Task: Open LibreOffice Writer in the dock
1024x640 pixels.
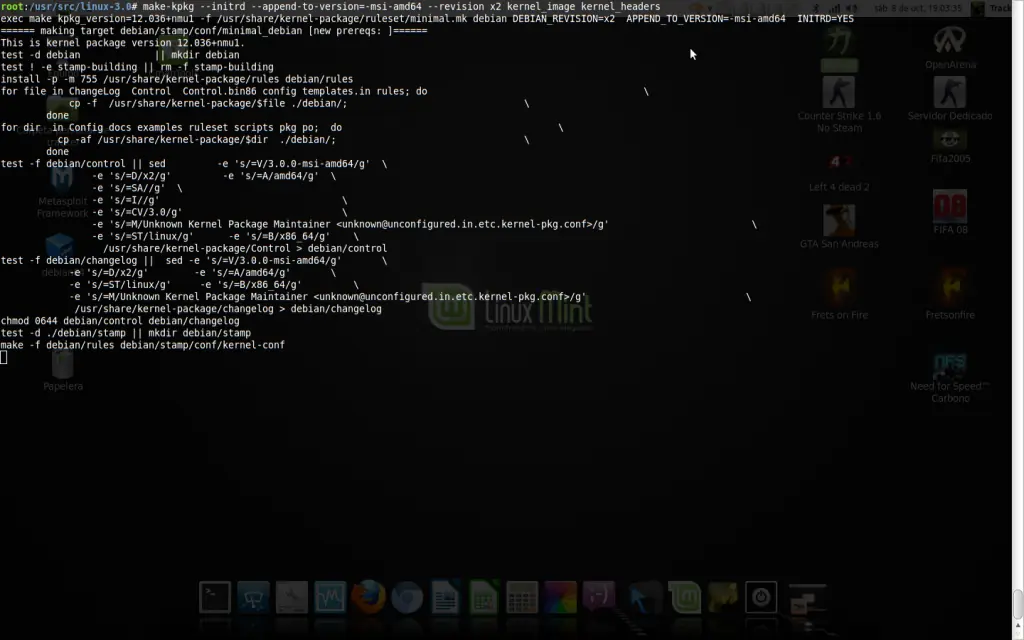Action: (x=445, y=597)
